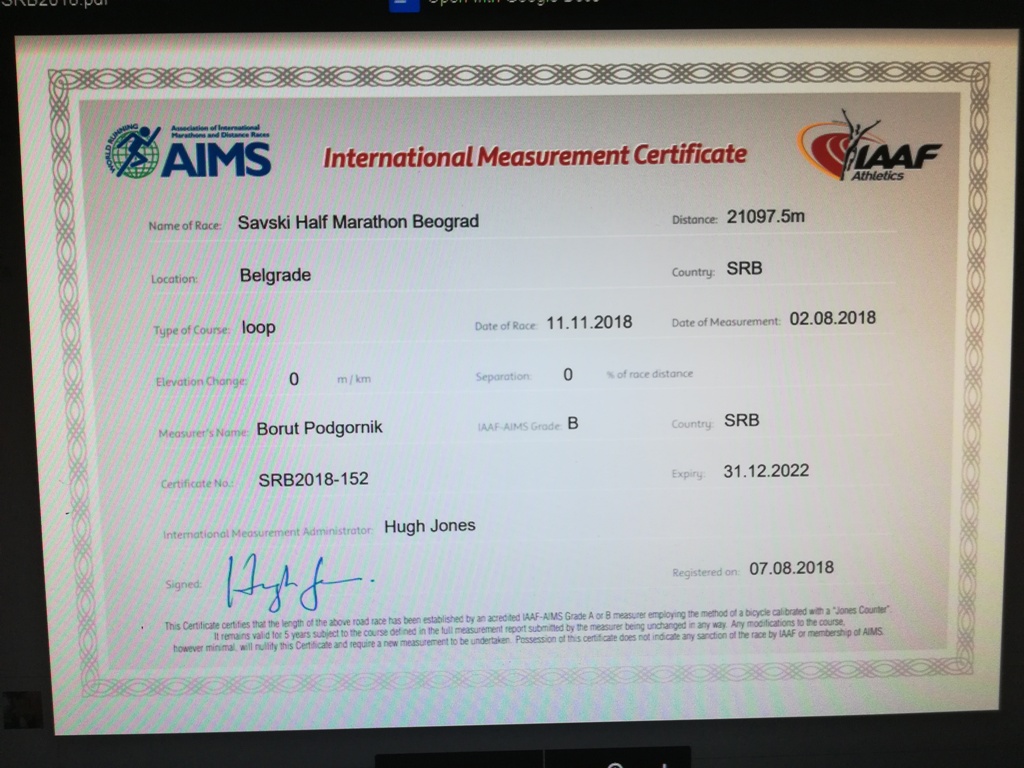Viewport: 1024px width, 768px height.
Task: Click the 'Expiry:' label
Action: tap(688, 474)
